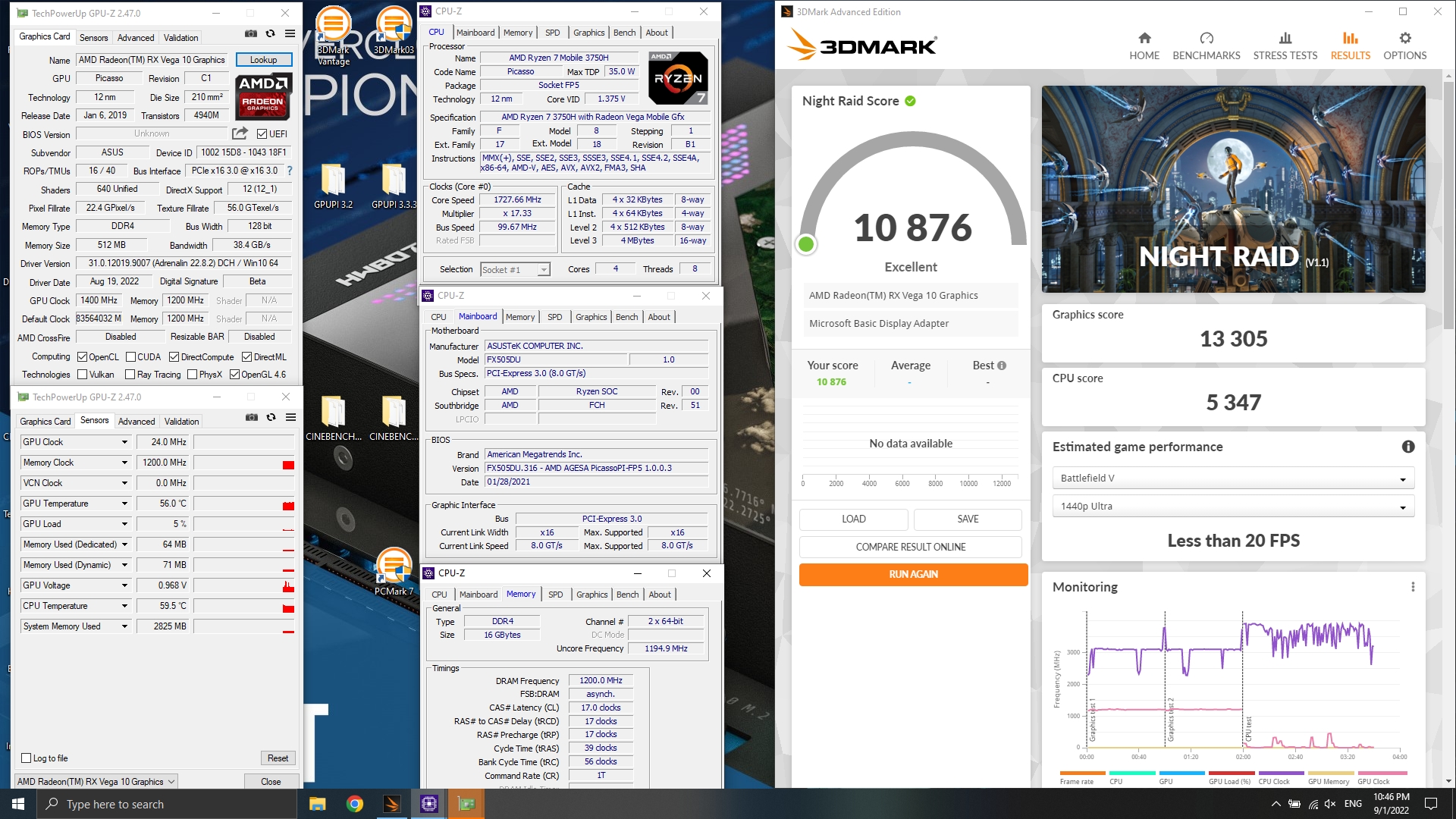This screenshot has width=1456, height=819.
Task: Click BIOS export share icon in GPU-Z
Action: 240,133
